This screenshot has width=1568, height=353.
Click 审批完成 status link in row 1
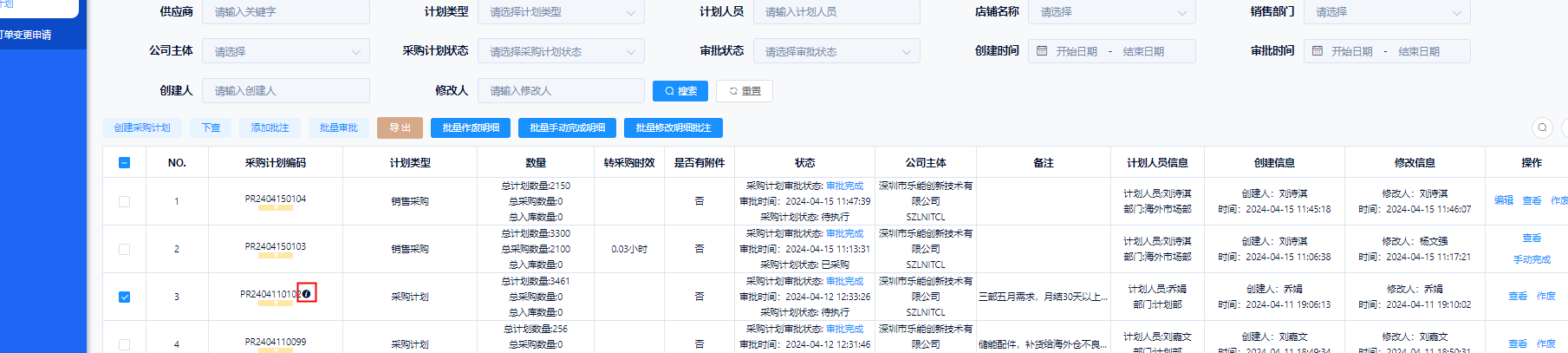pos(844,186)
